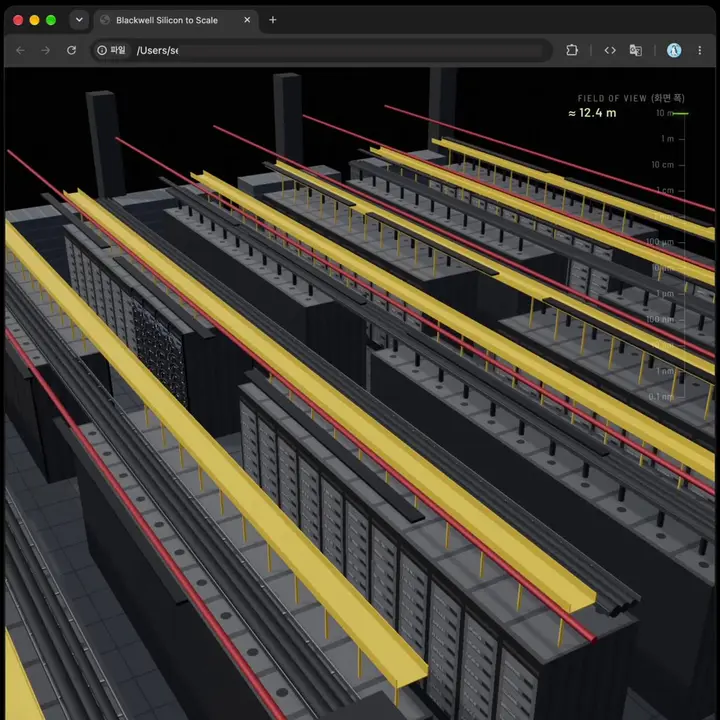Open the browser three-dot menu

(x=699, y=50)
